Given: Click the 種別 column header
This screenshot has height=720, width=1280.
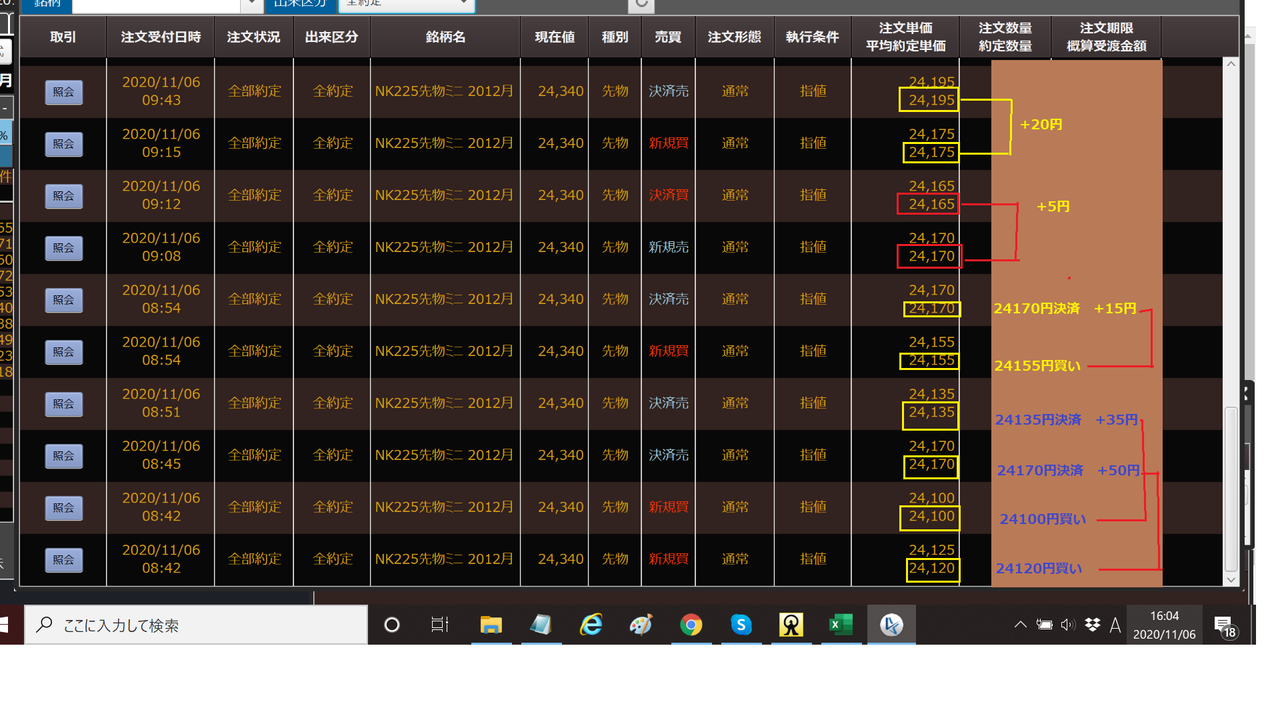Looking at the screenshot, I should (615, 37).
